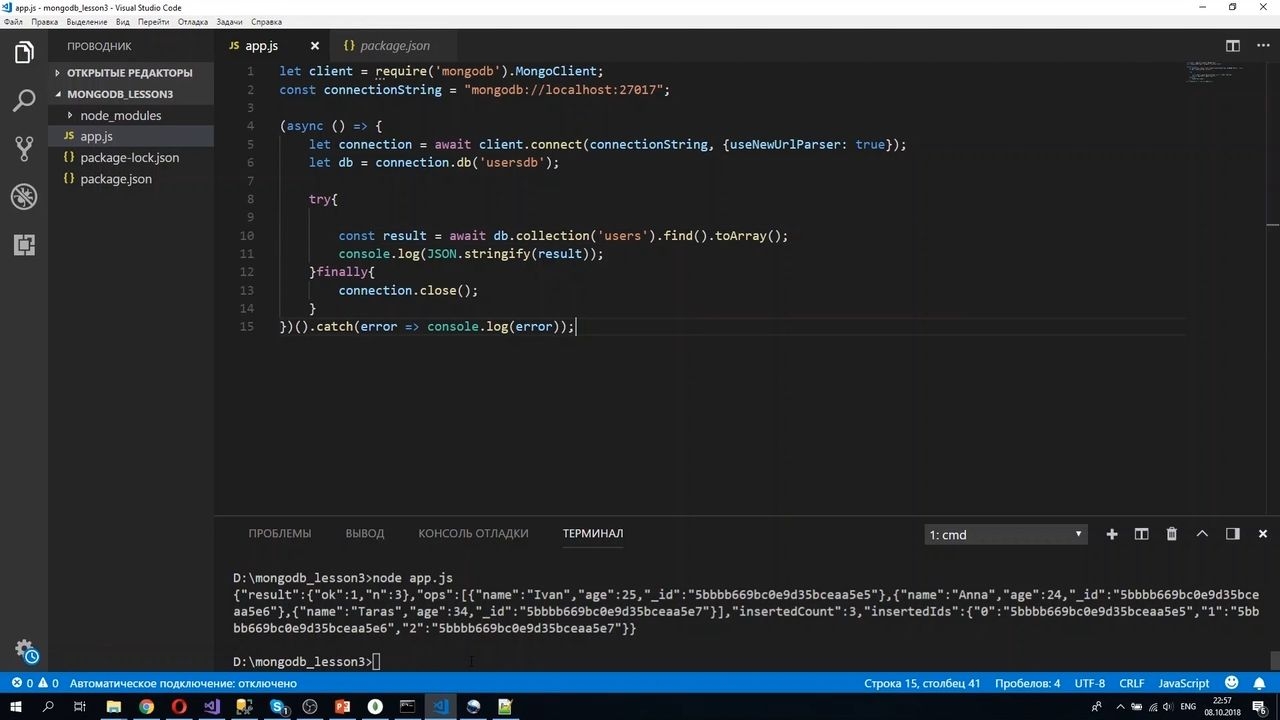Open Opera browser from the taskbar
The width and height of the screenshot is (1280, 720).
(179, 707)
